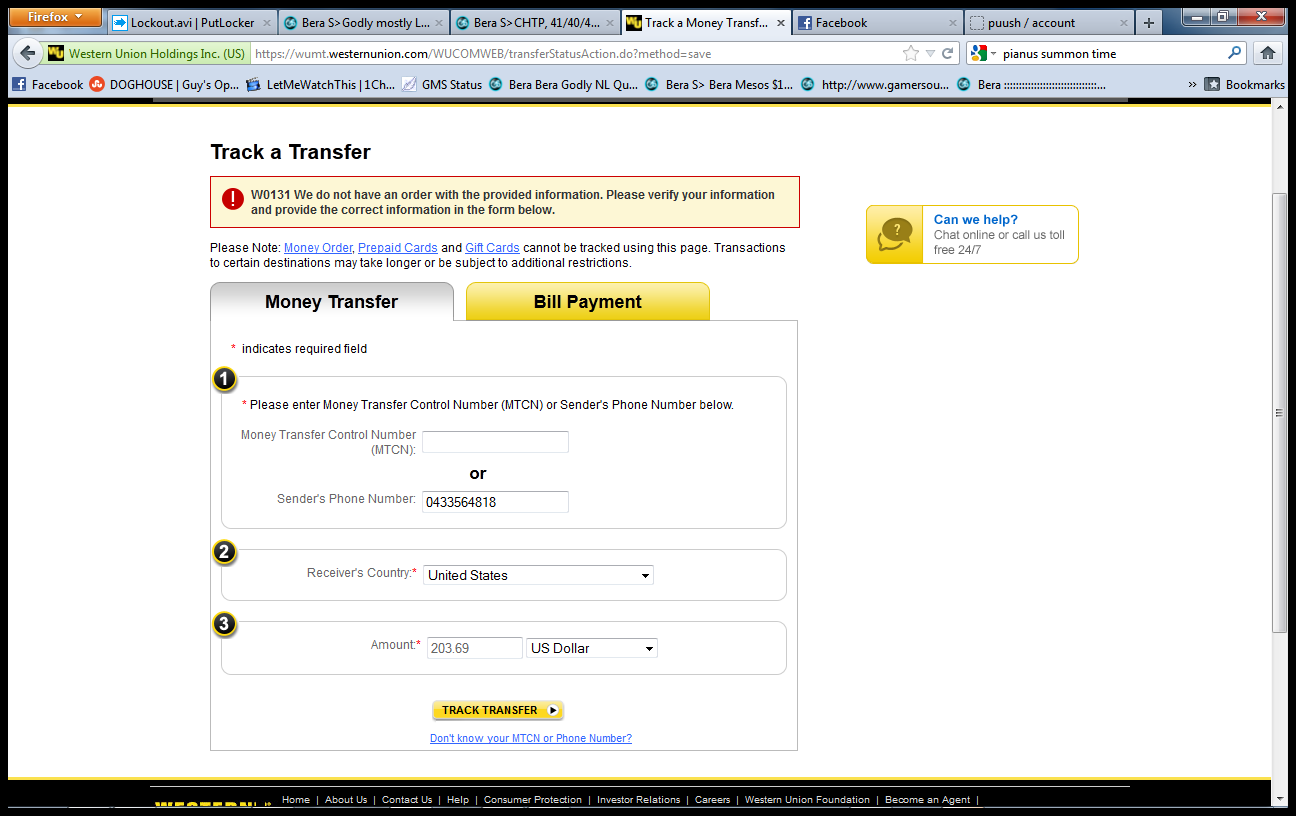
Task: Open the address bar history dropdown arrow
Action: point(930,53)
